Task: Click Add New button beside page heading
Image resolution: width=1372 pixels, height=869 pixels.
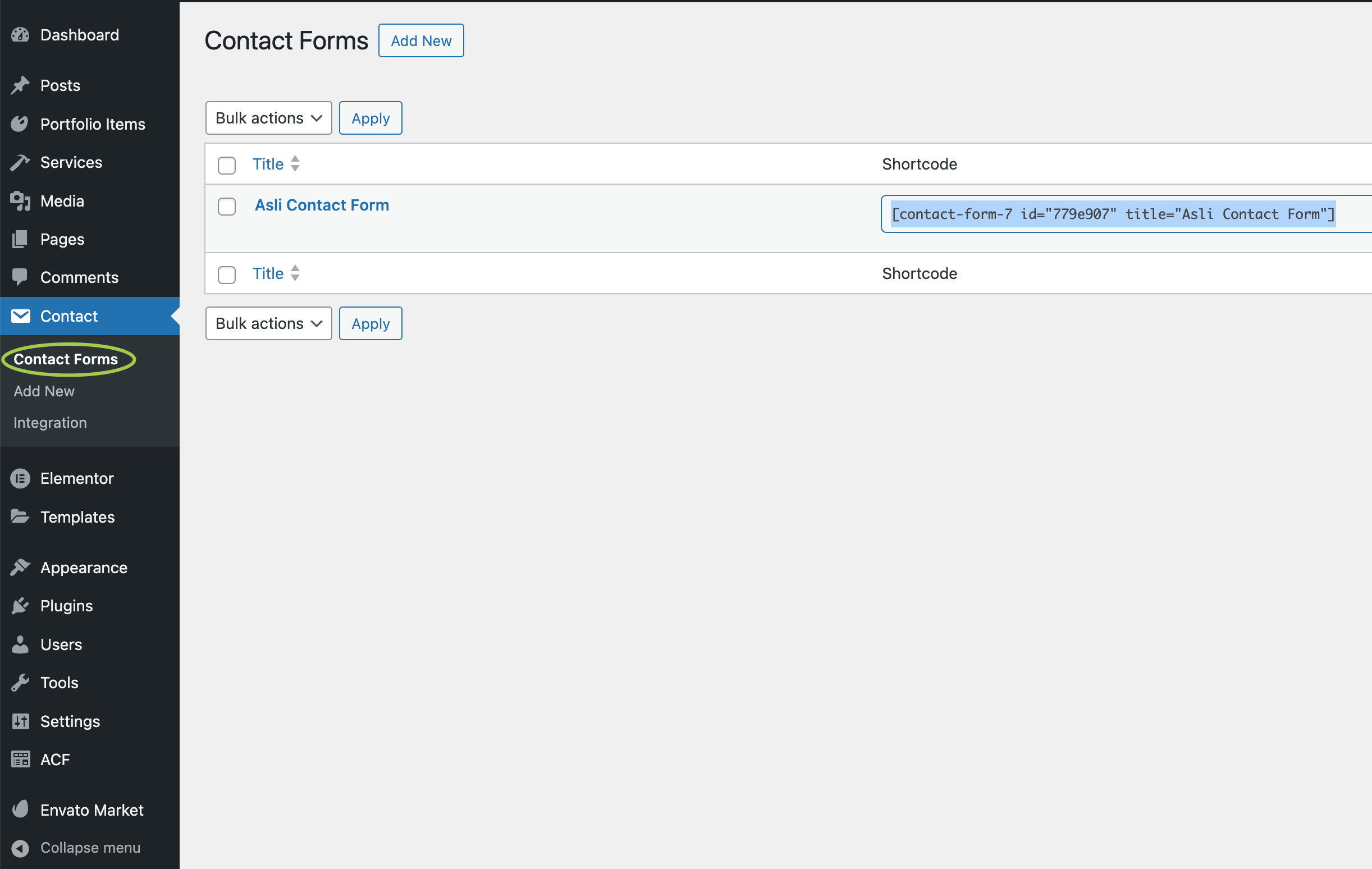Action: pyautogui.click(x=420, y=41)
